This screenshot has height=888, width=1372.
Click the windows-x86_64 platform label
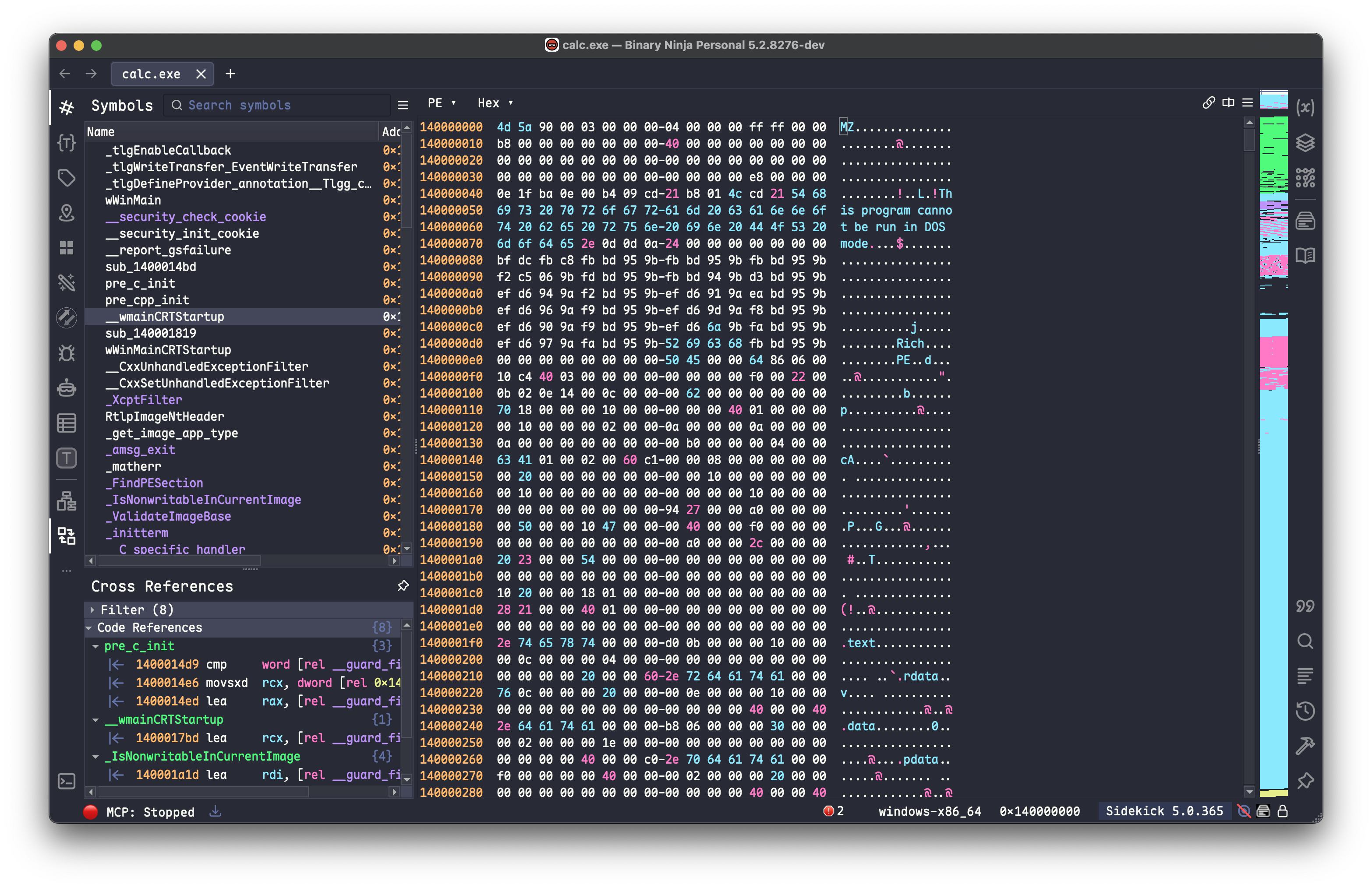929,811
